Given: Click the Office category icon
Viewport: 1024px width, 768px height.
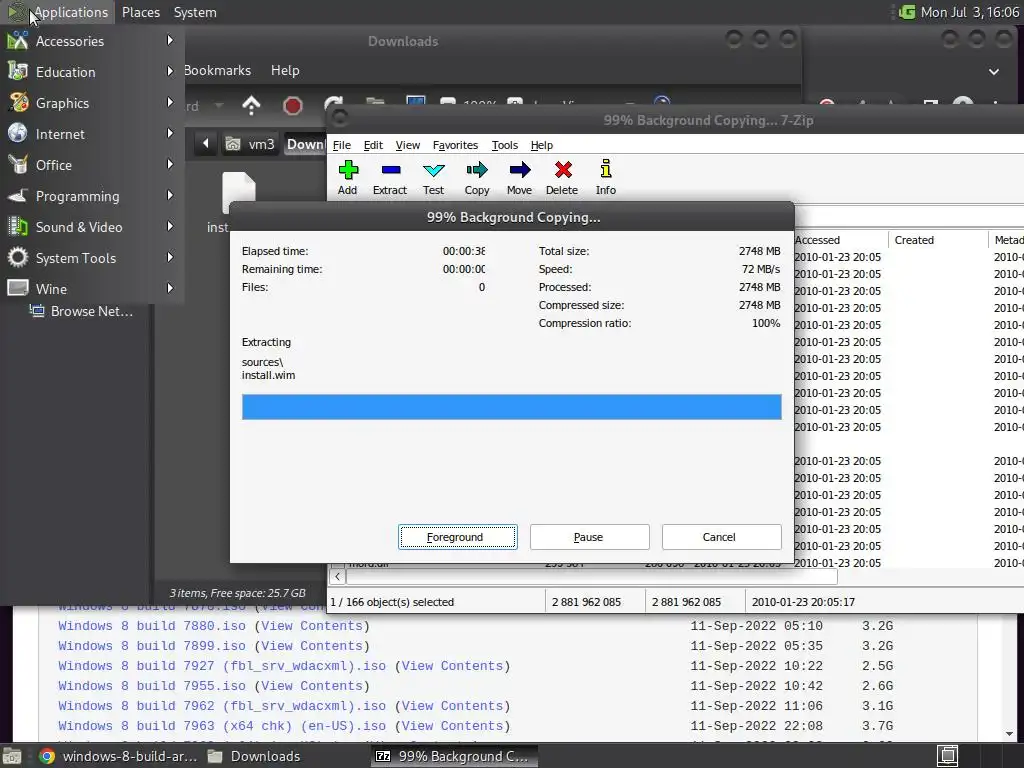Looking at the screenshot, I should 18,165.
